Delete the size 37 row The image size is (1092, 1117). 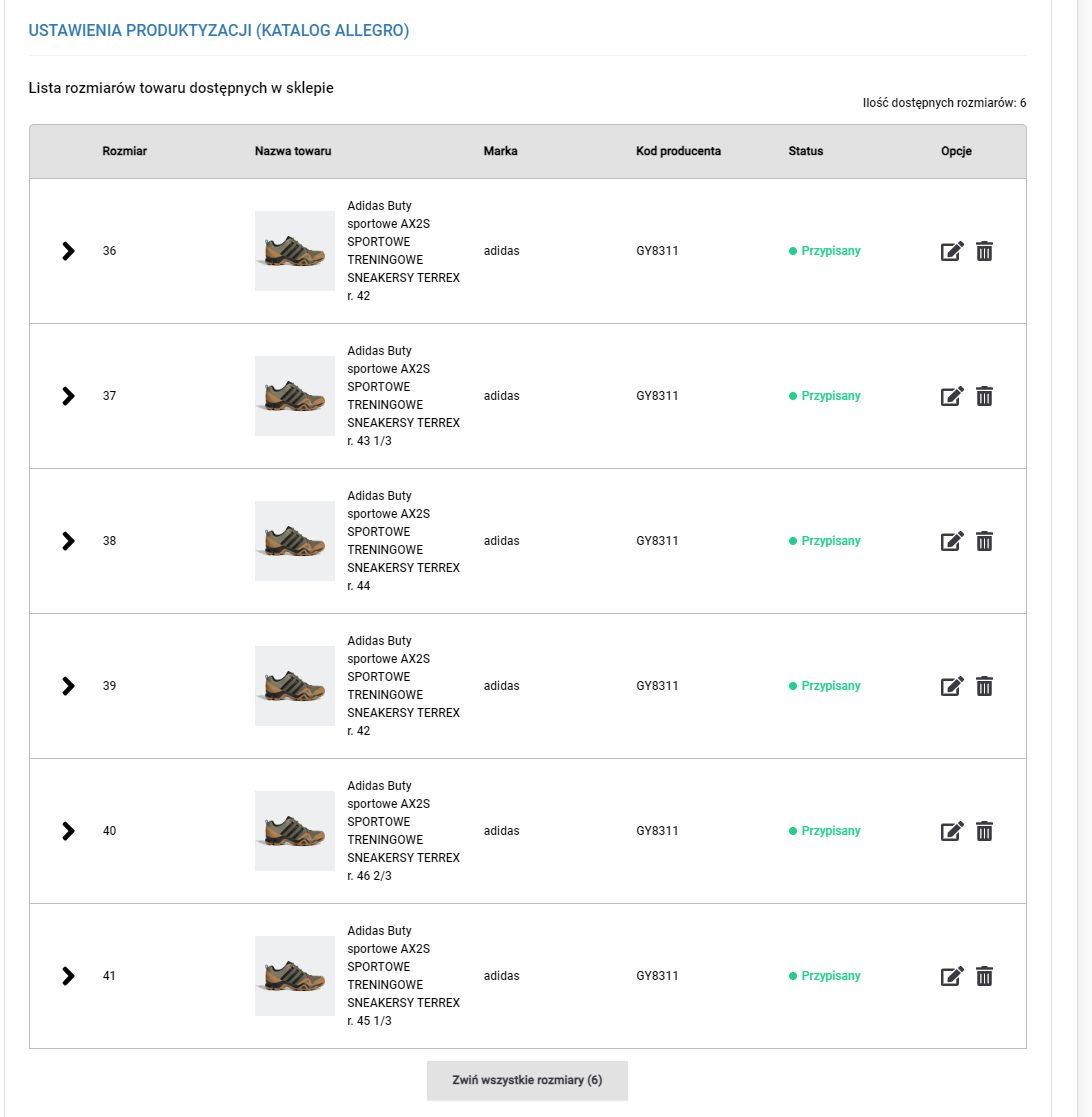pyautogui.click(x=984, y=396)
